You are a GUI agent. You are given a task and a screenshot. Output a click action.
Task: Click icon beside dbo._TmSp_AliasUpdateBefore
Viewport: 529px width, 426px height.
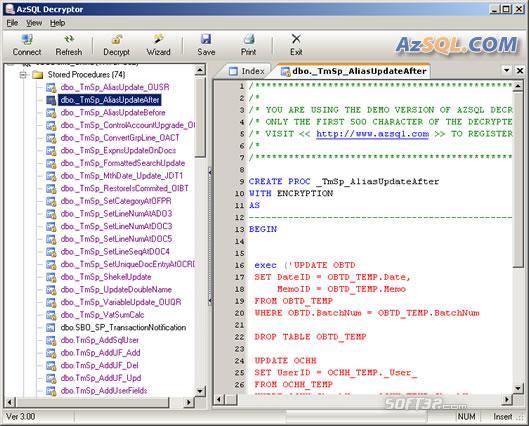pos(51,113)
